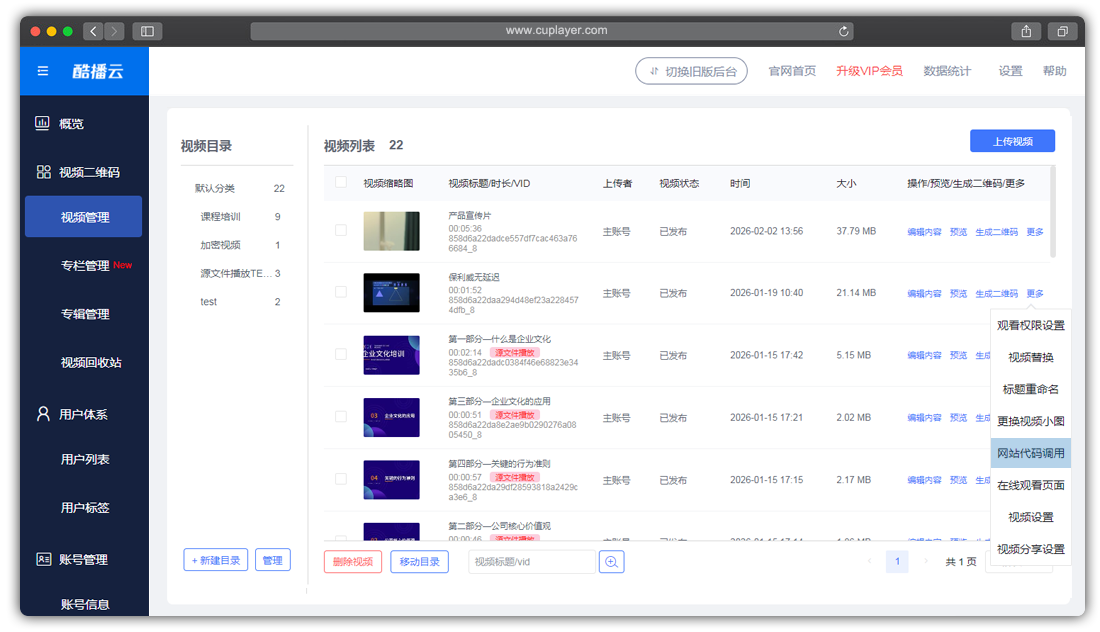Check the 产品宣传片 row checkbox
This screenshot has width=1100, height=632.
(341, 230)
